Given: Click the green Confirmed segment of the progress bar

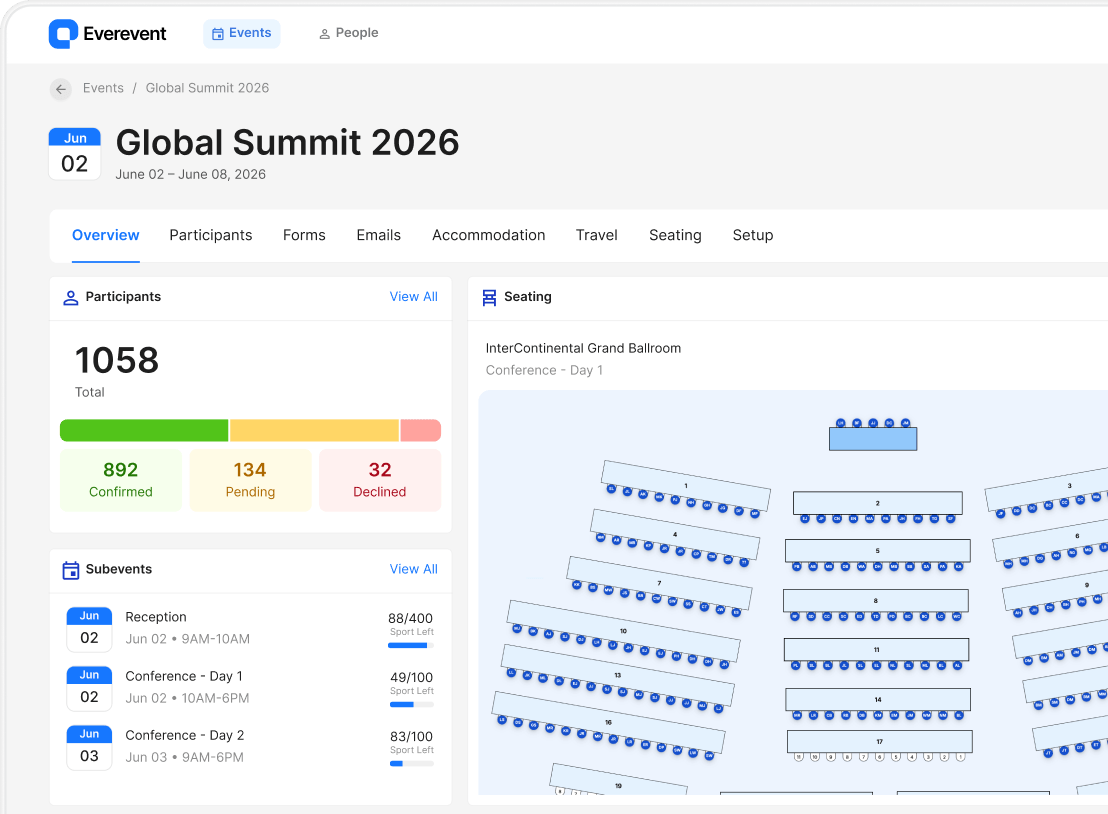Looking at the screenshot, I should click(x=143, y=430).
